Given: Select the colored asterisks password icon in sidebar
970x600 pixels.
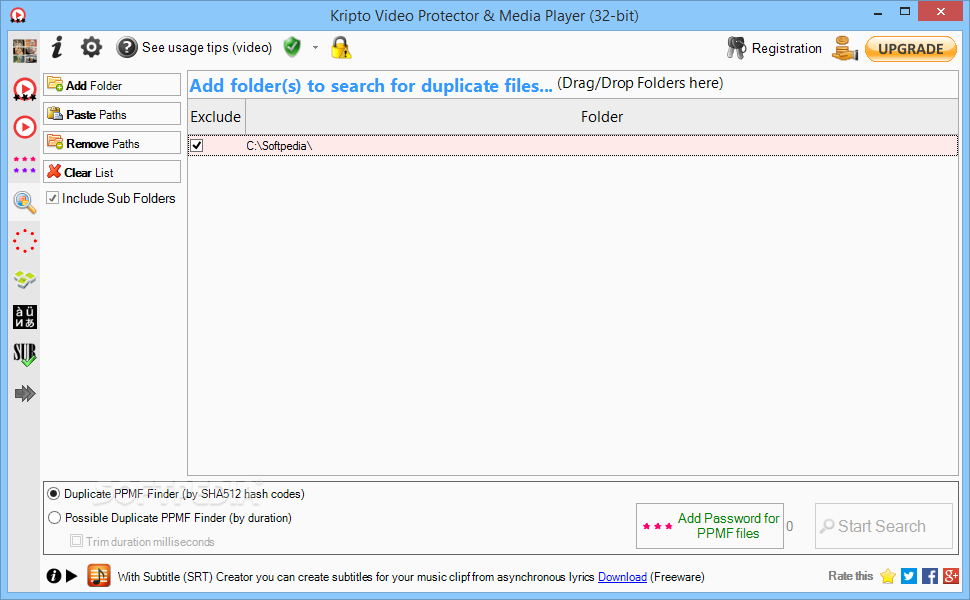Looking at the screenshot, I should click(x=25, y=165).
